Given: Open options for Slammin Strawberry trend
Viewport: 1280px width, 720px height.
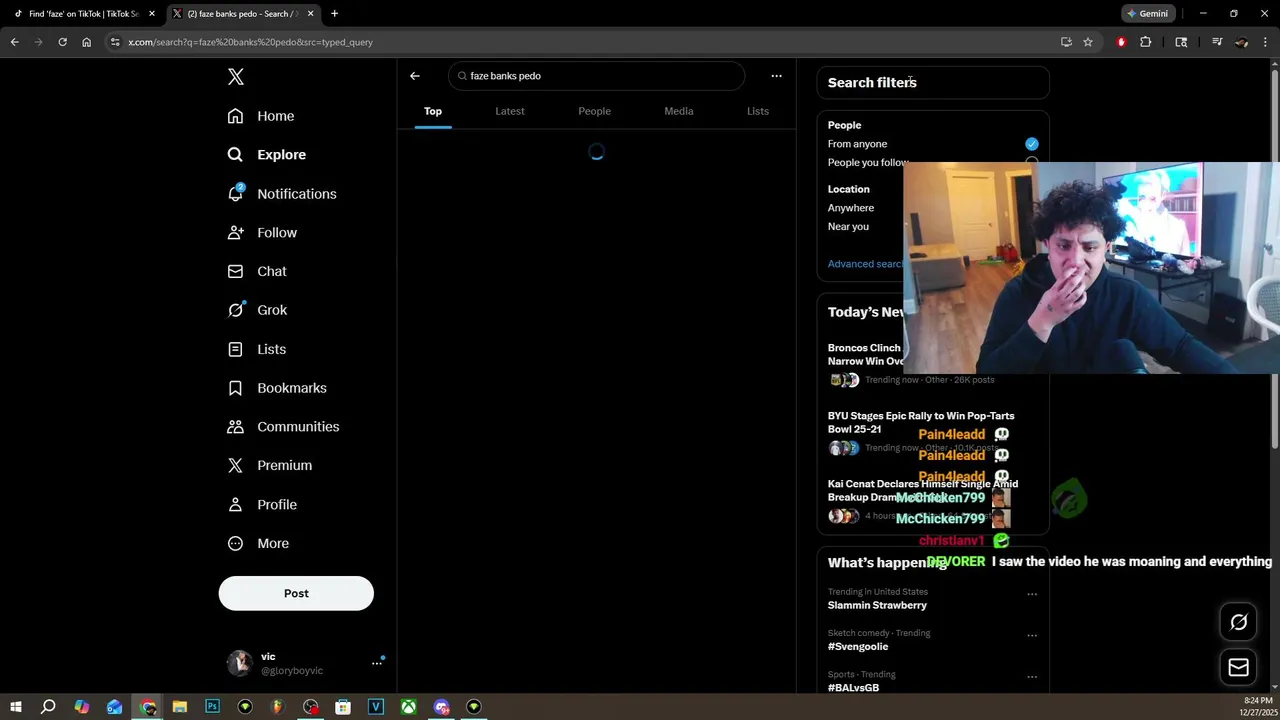Looking at the screenshot, I should (x=1031, y=594).
